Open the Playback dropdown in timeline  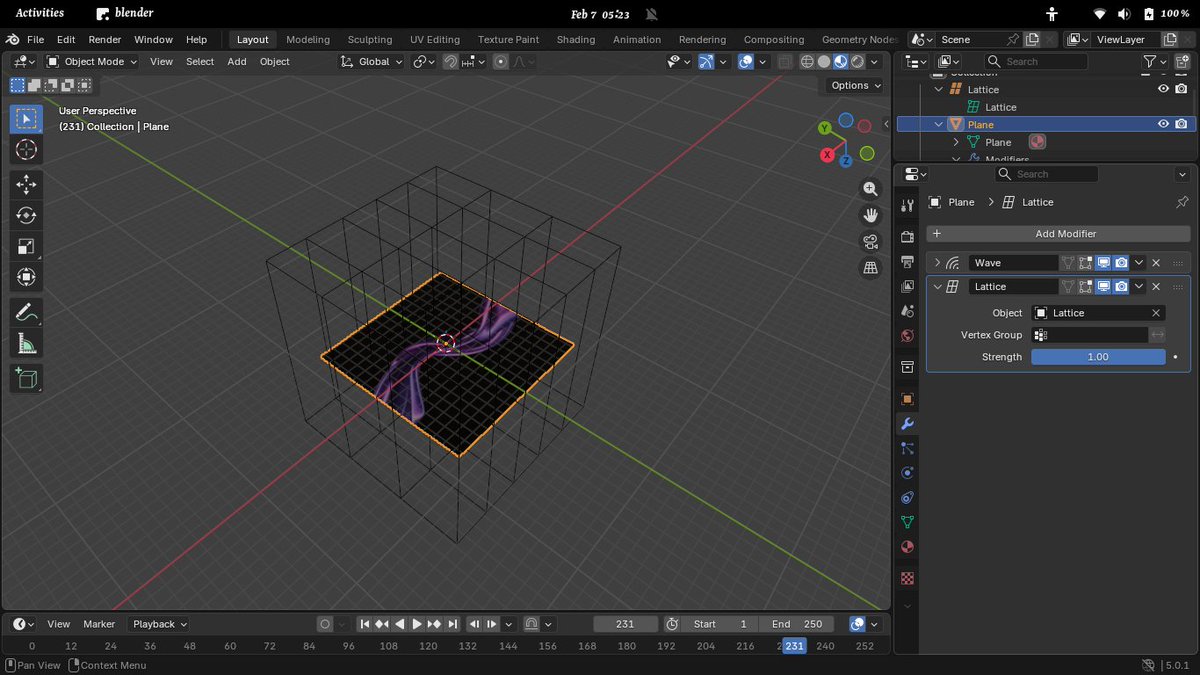(160, 624)
